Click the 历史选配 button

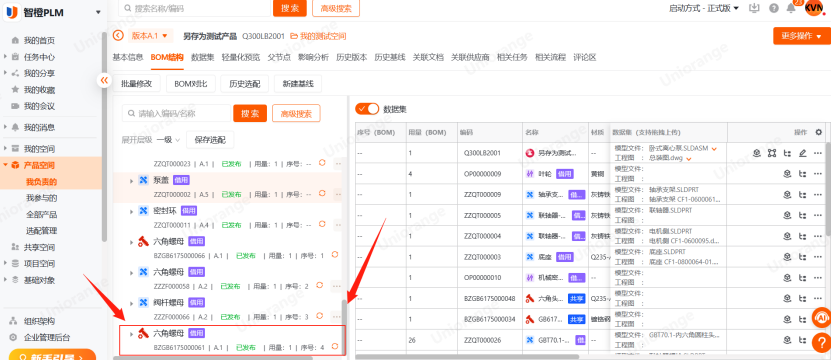[244, 84]
